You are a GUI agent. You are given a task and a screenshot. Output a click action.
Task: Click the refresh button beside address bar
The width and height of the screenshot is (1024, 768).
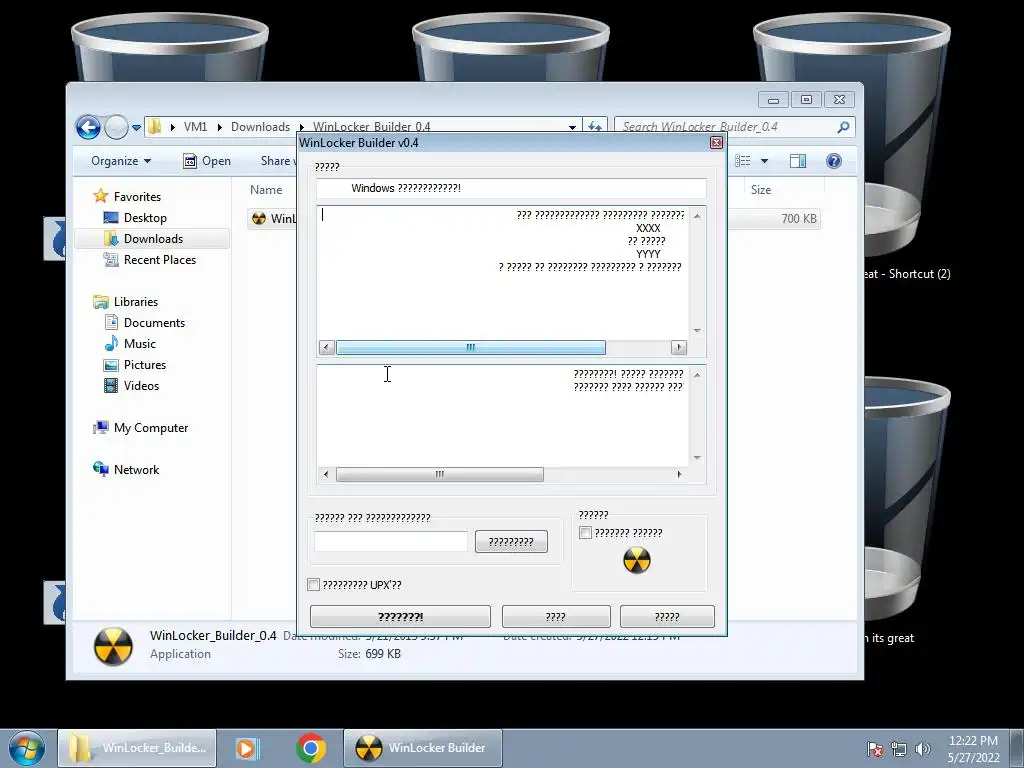click(594, 127)
